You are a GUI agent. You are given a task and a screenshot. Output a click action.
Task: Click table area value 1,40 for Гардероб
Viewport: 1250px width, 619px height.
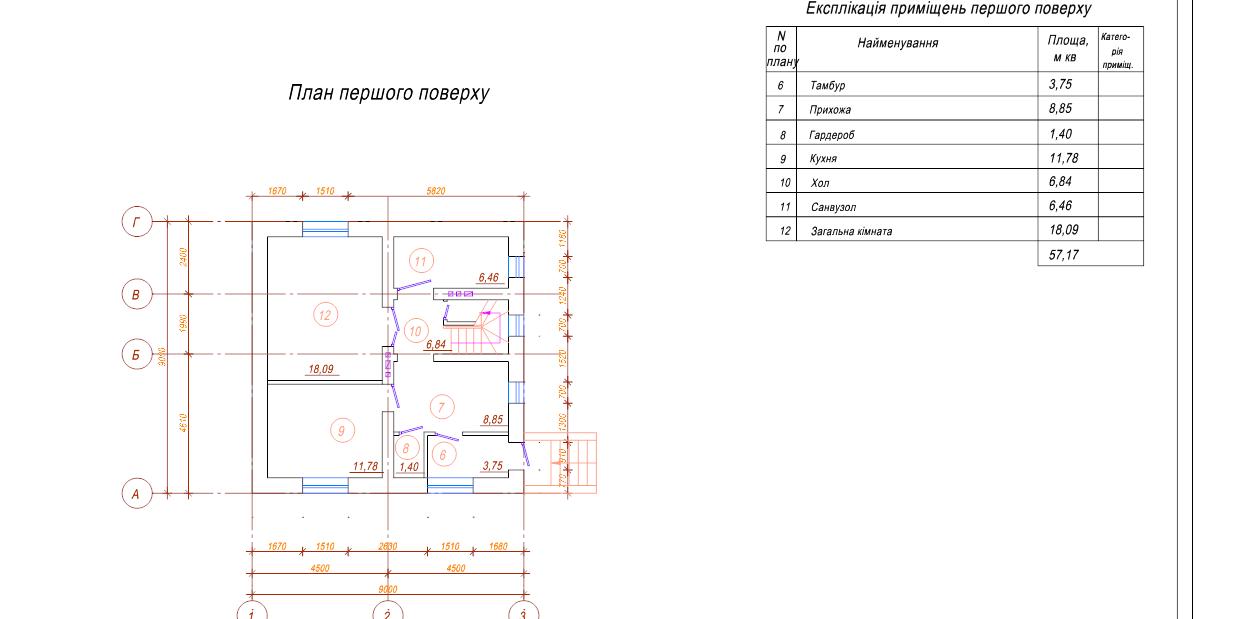1060,134
